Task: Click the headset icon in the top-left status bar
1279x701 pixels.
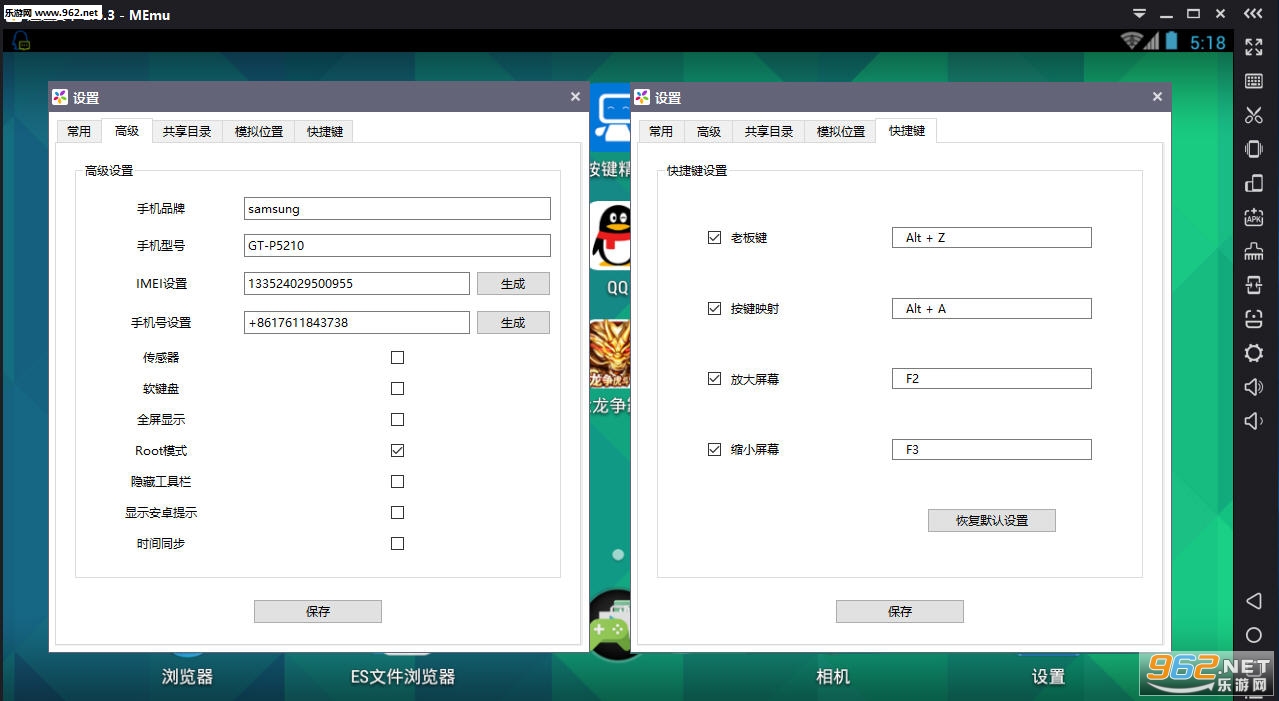Action: click(21, 41)
